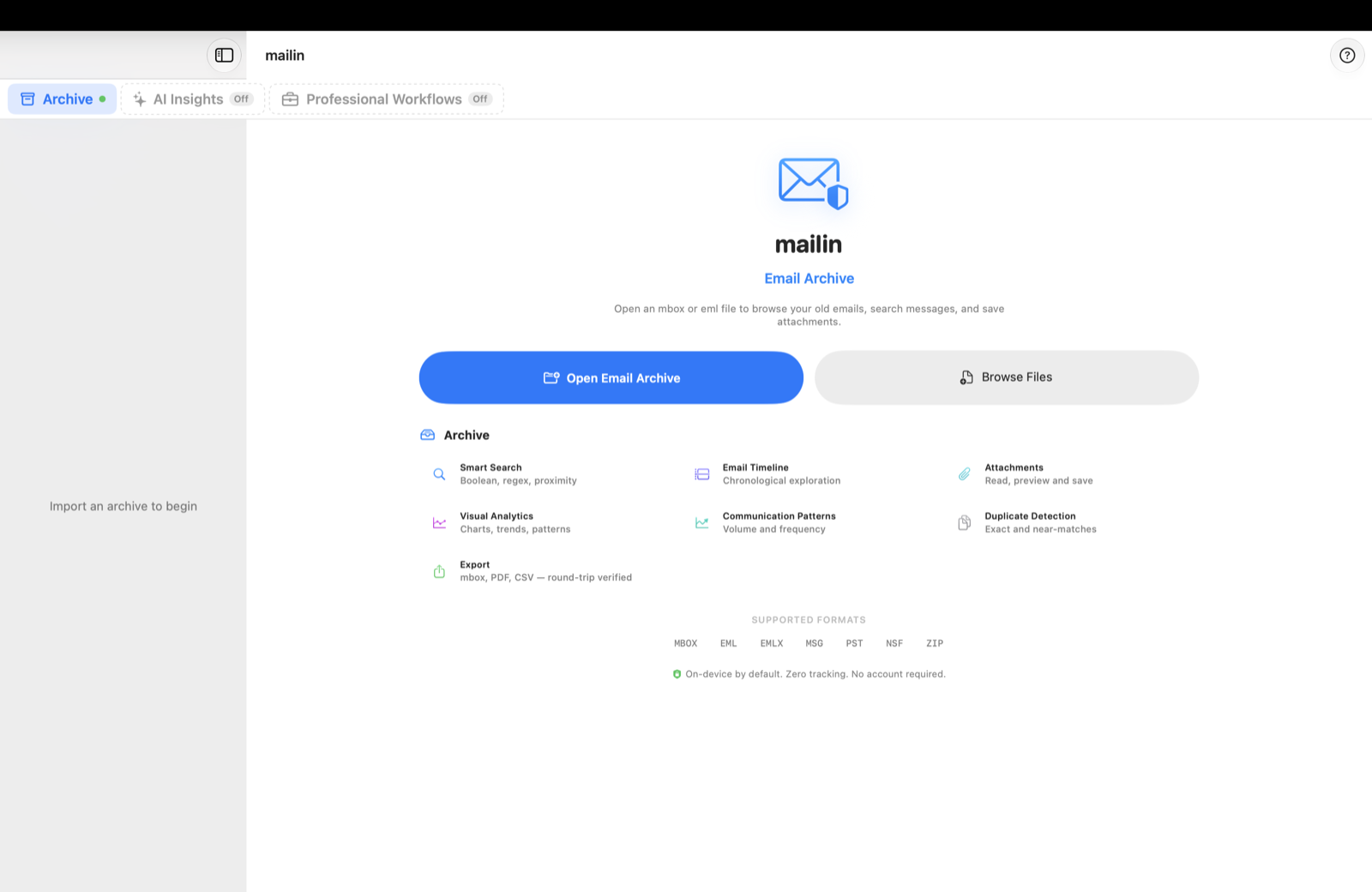This screenshot has width=1372, height=892.
Task: Click the Duplicate Detection documents icon
Action: (965, 522)
